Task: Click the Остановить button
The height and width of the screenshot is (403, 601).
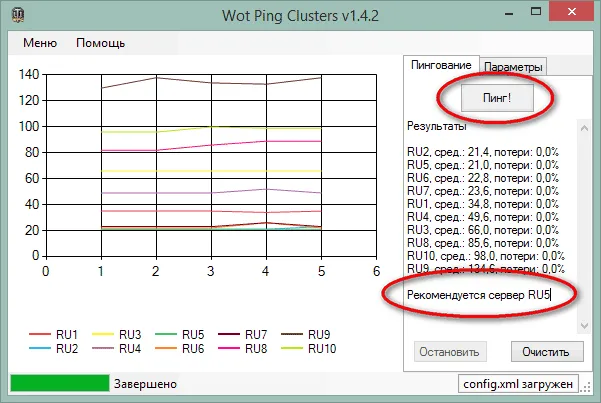Action: click(448, 351)
